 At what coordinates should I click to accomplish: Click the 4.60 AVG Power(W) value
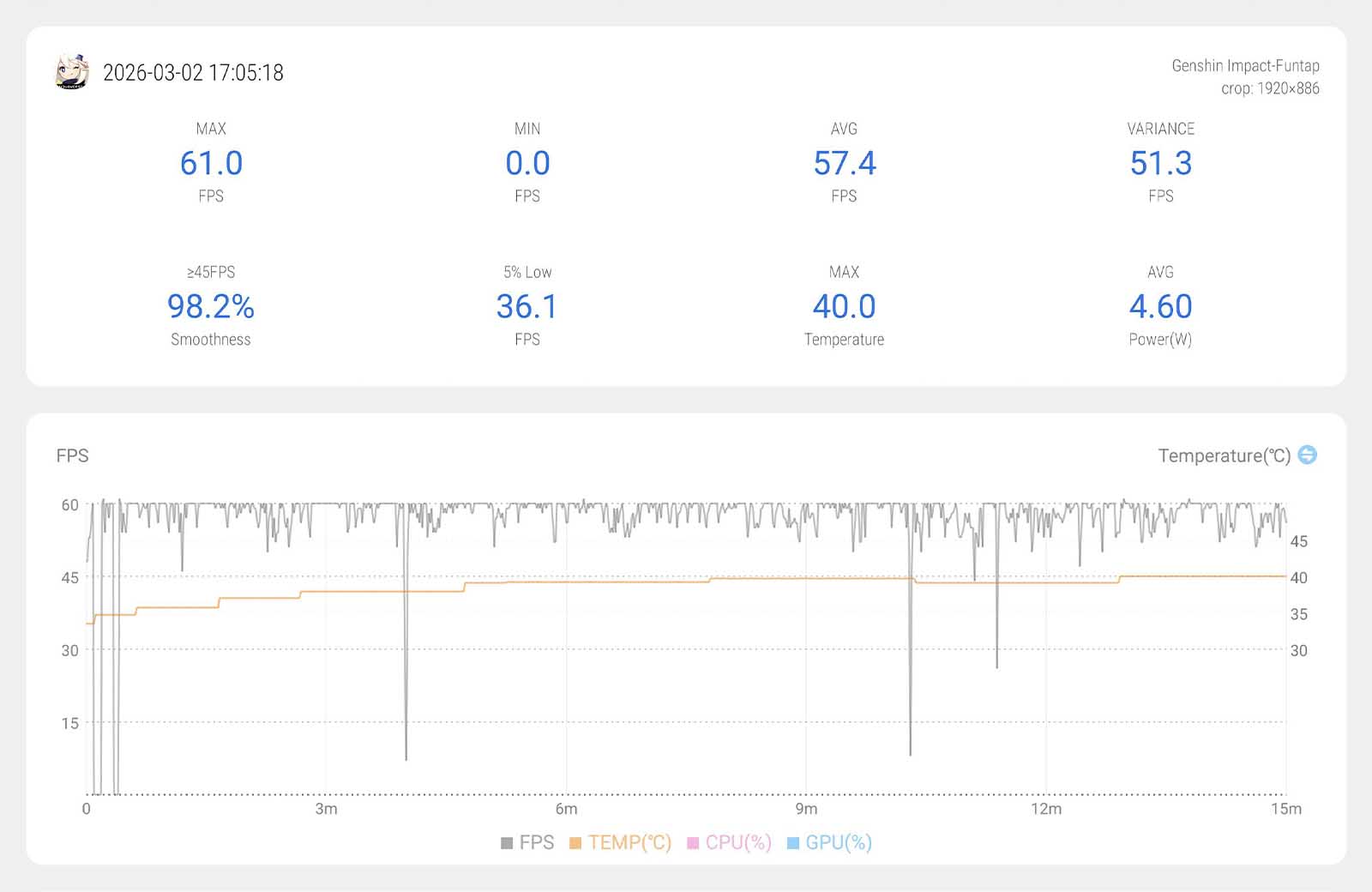1160,306
